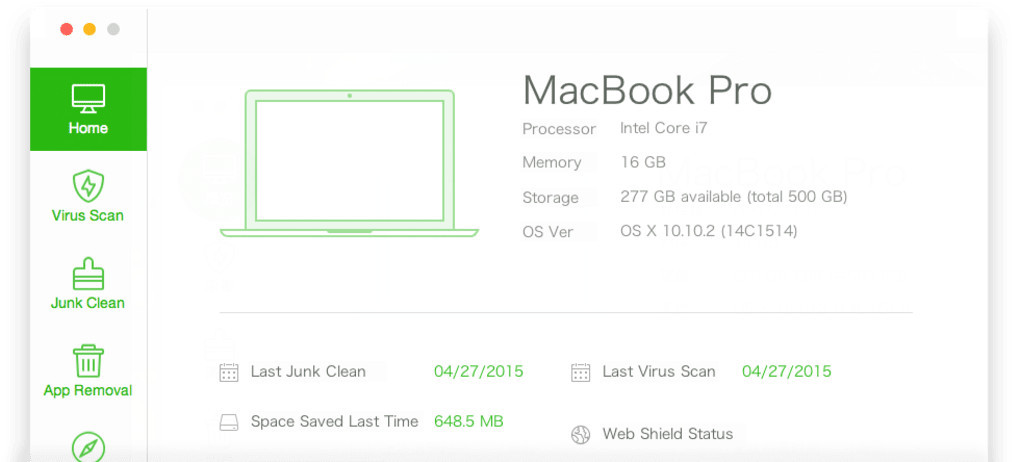Select the Junk Clean brush icon
This screenshot has height=462, width=1020.
pos(88,274)
